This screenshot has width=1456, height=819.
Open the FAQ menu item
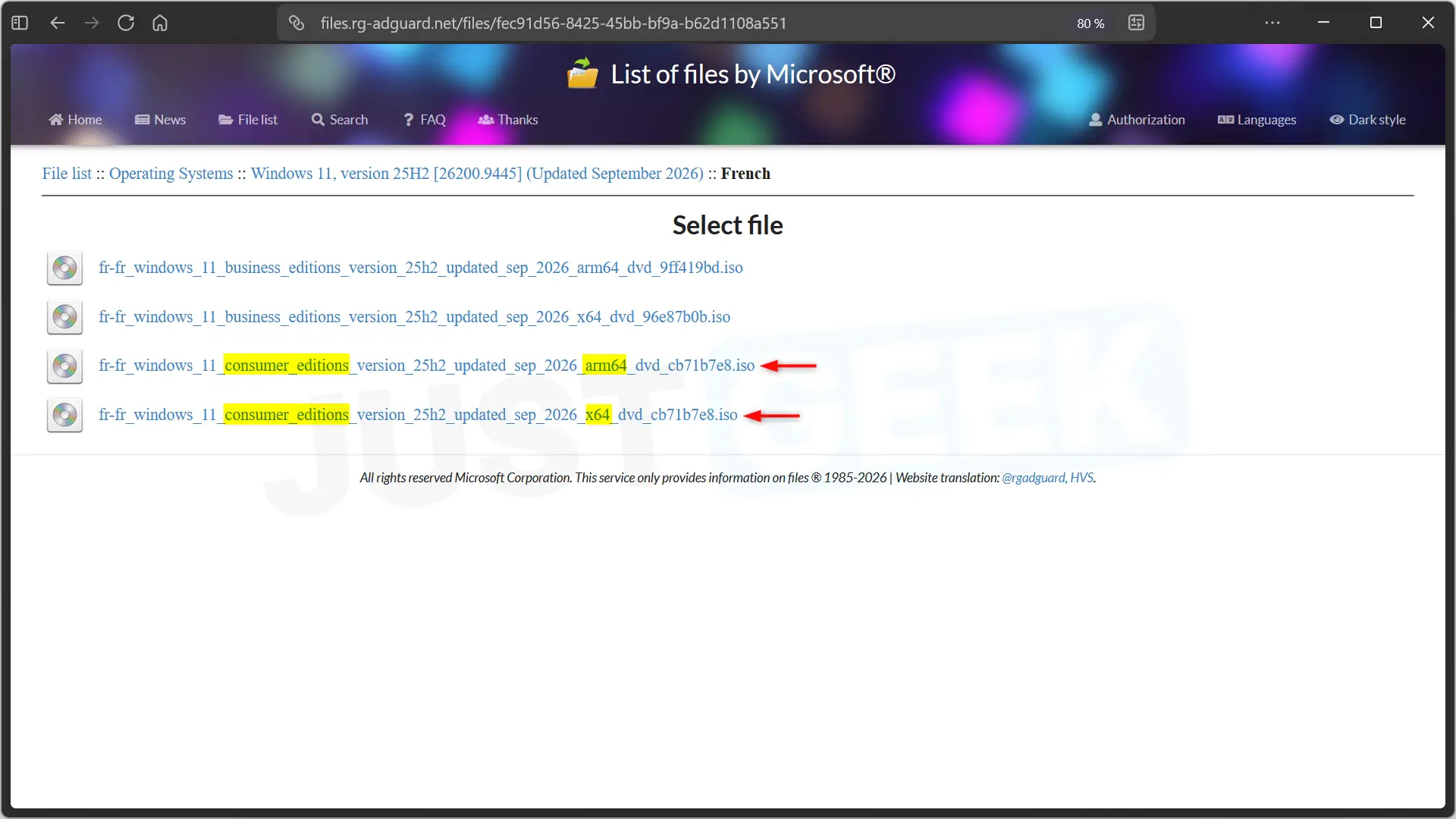click(425, 120)
